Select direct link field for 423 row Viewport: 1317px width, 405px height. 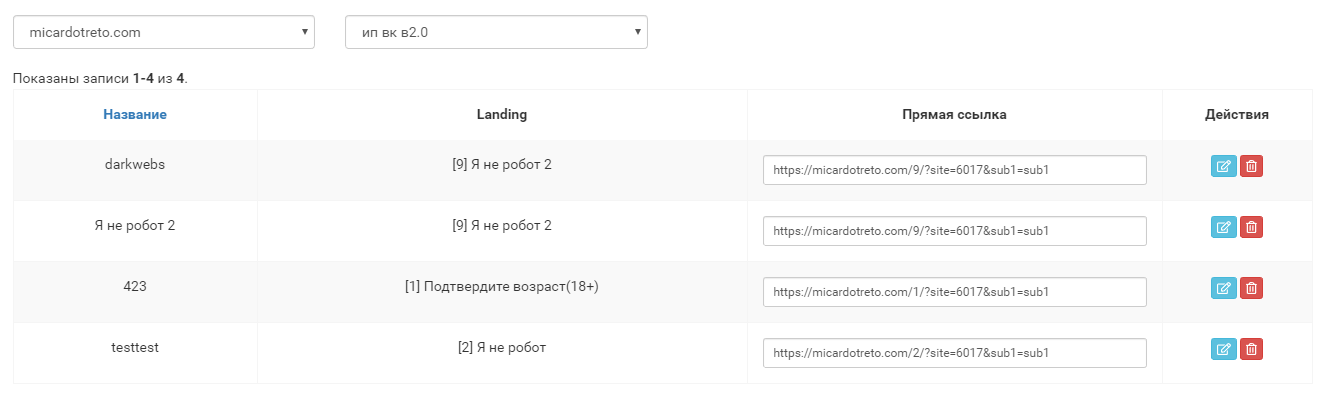pos(954,292)
